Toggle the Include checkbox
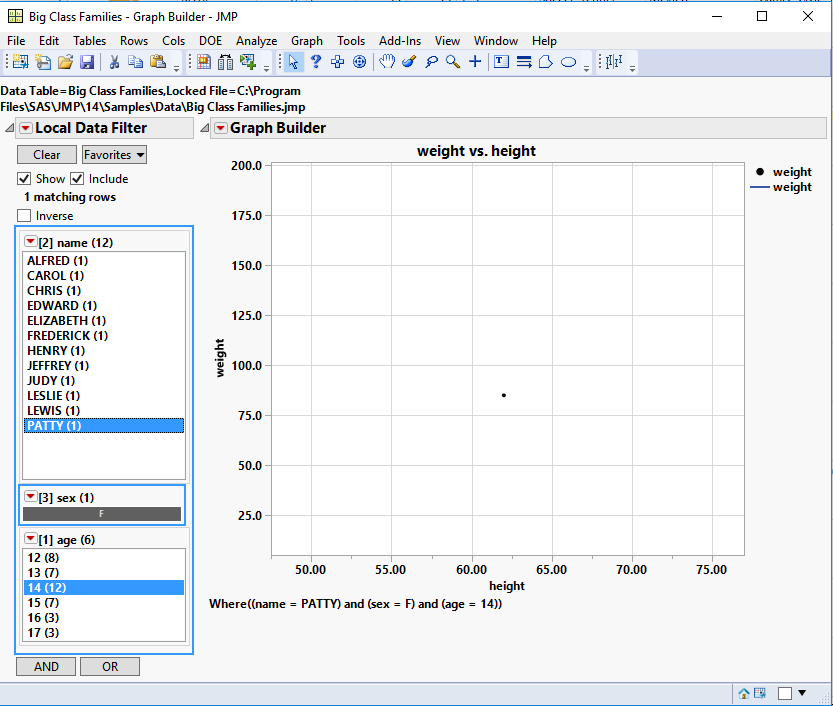The width and height of the screenshot is (833, 706). 77,179
